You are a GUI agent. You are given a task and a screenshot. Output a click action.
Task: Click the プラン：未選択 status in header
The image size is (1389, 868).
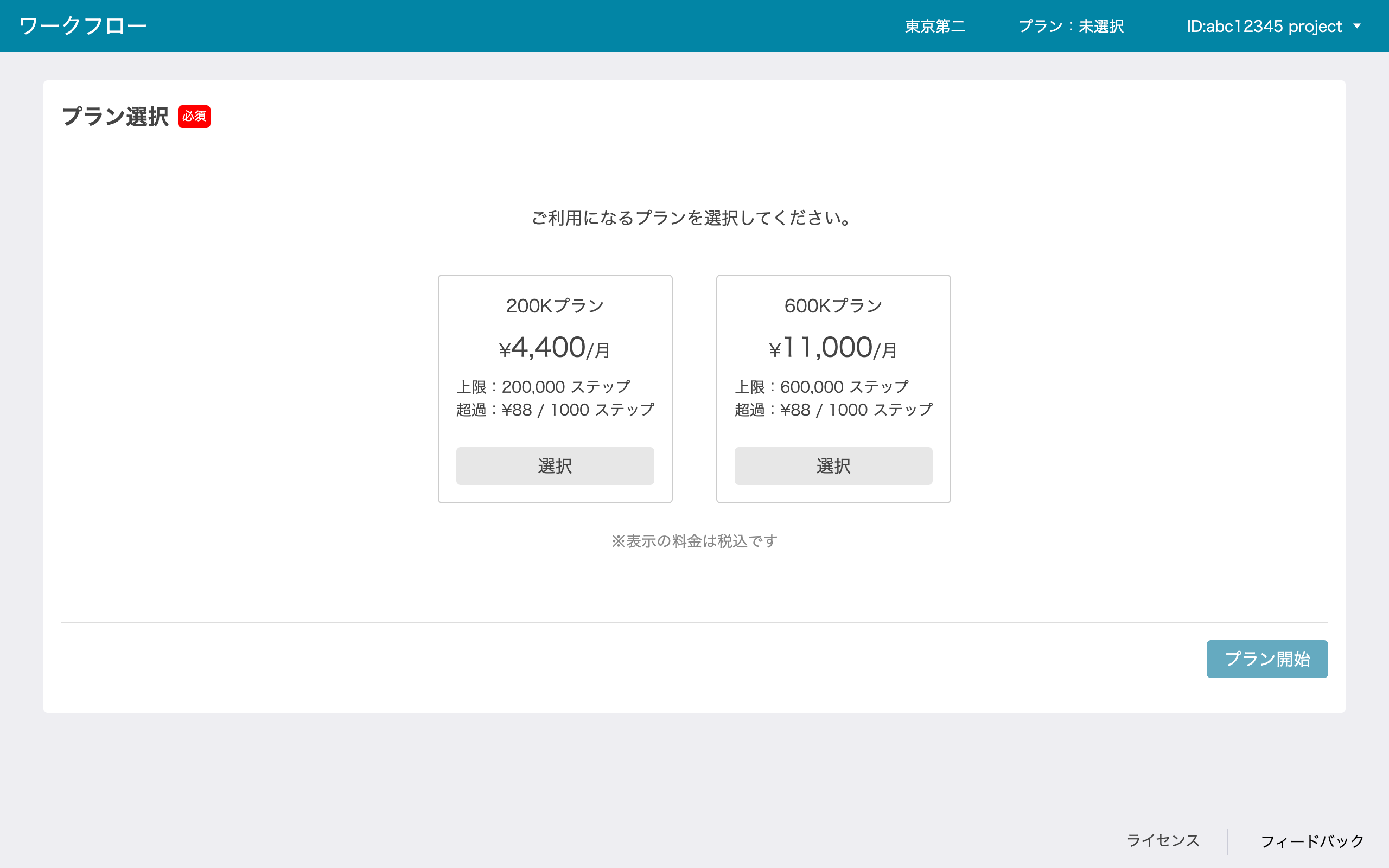1071,27
